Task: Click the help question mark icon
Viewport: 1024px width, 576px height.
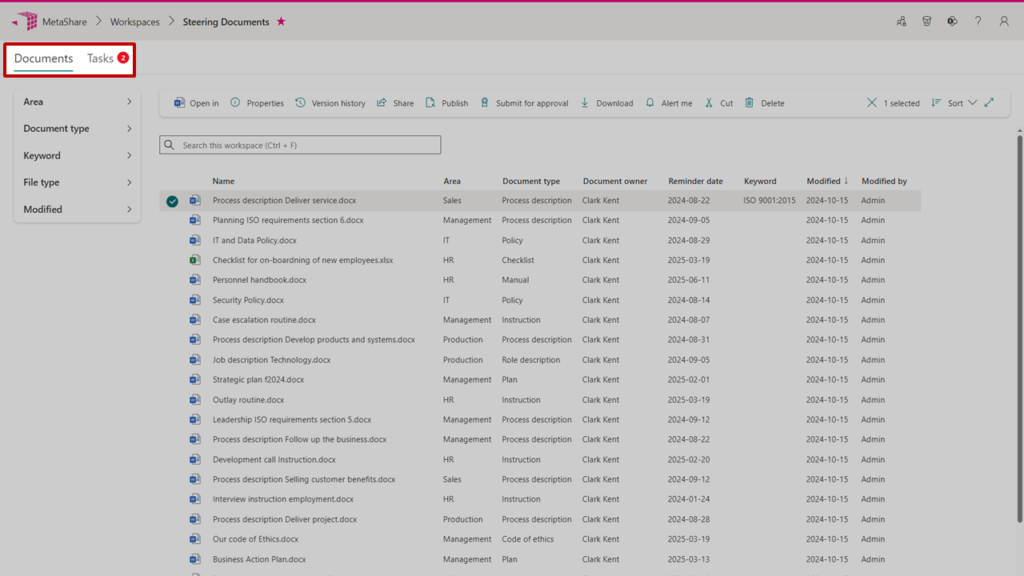Action: (978, 21)
